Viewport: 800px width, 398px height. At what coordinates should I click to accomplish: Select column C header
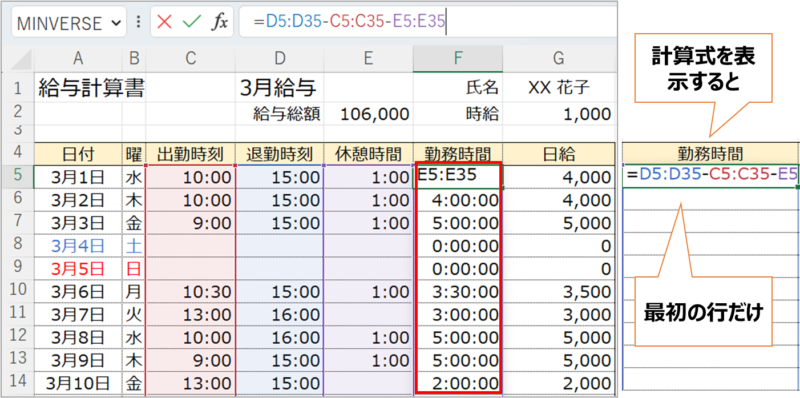(191, 59)
